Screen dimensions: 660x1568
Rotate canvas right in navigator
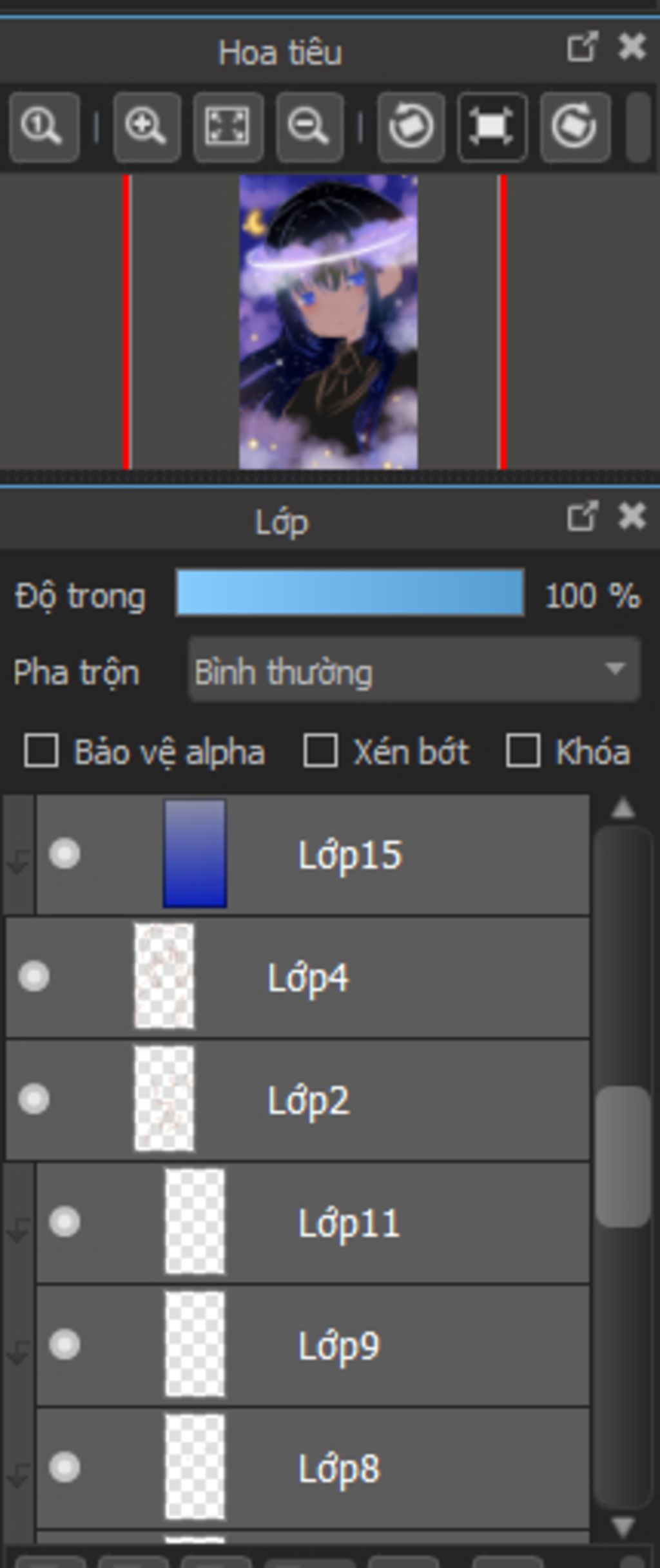pyautogui.click(x=575, y=127)
